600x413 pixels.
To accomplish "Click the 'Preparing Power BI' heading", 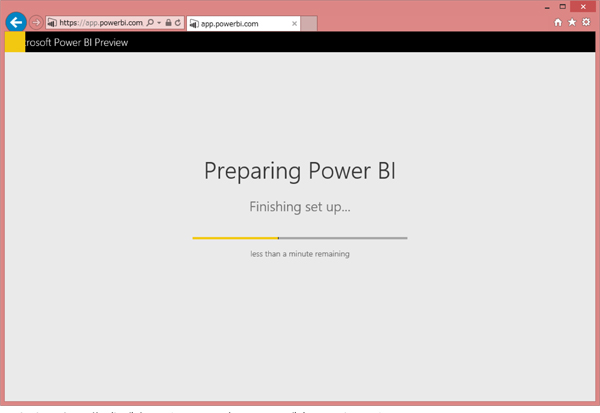I will (300, 171).
